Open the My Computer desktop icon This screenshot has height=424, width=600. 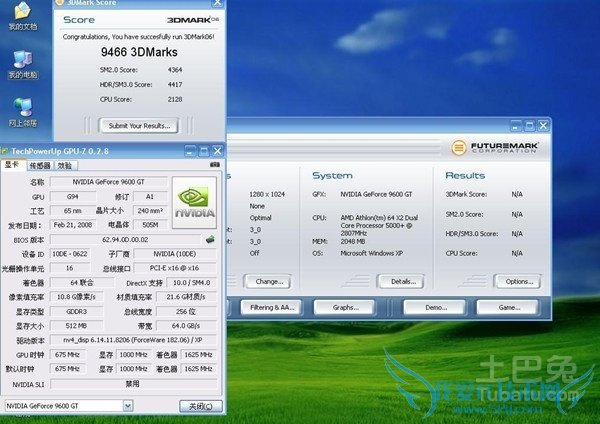[22, 62]
